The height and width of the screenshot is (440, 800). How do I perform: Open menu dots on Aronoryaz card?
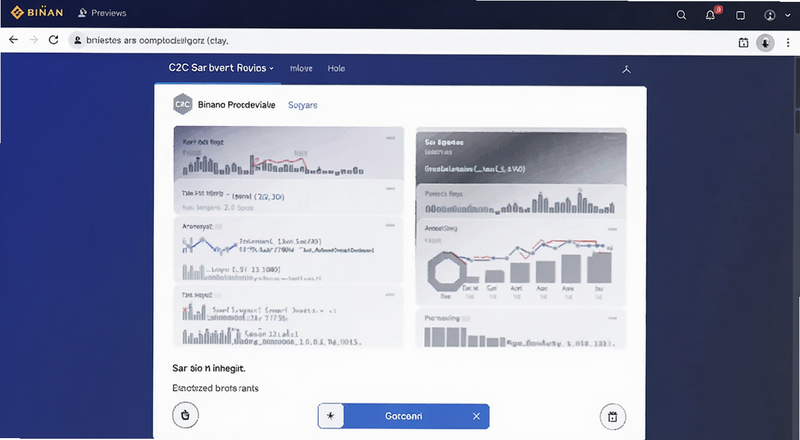pos(390,225)
